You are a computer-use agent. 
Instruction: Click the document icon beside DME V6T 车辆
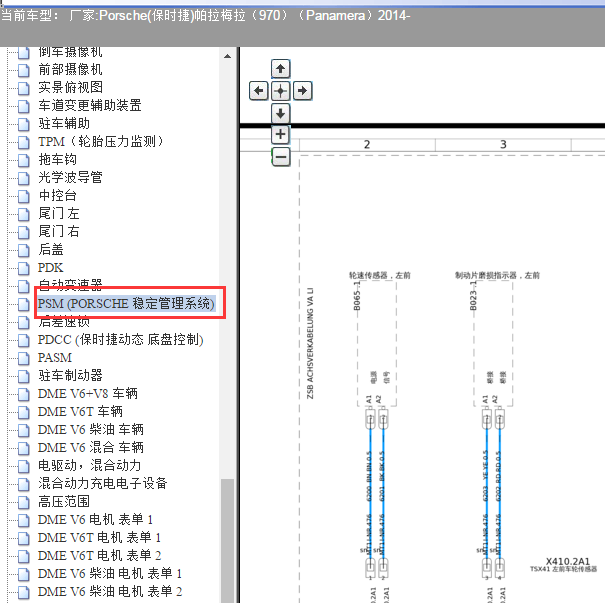[x=24, y=412]
